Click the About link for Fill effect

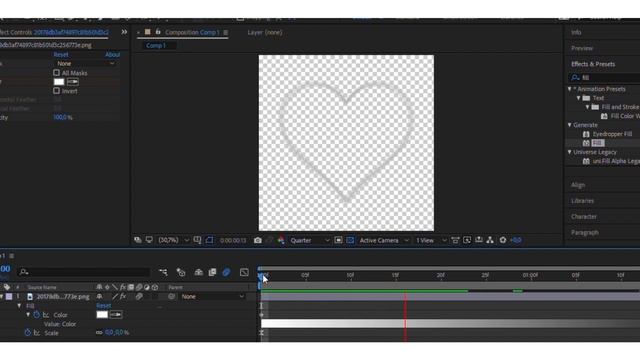pos(113,54)
